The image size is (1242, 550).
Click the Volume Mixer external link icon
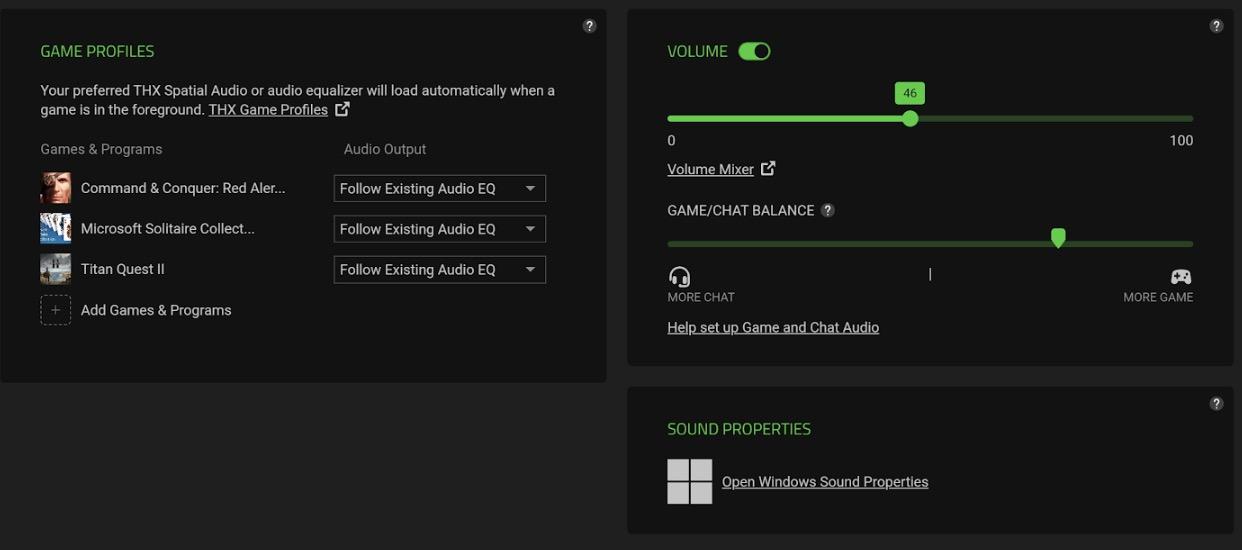(768, 168)
